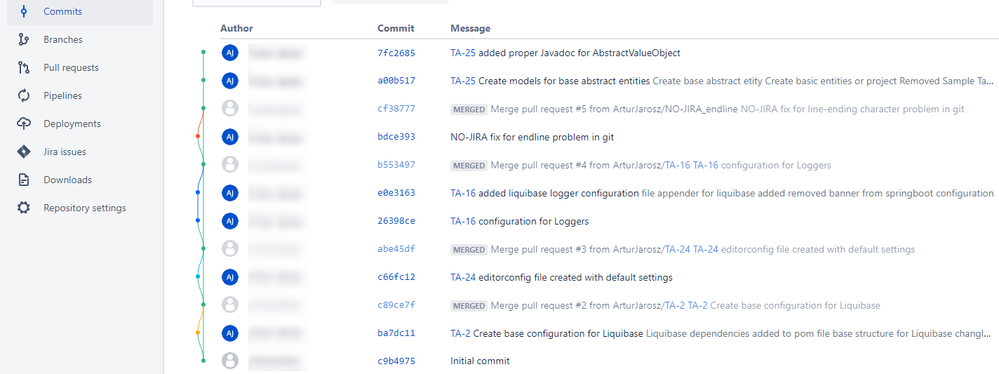Click blue graph node beside commit e0e3163
This screenshot has height=374, width=999.
click(198, 192)
